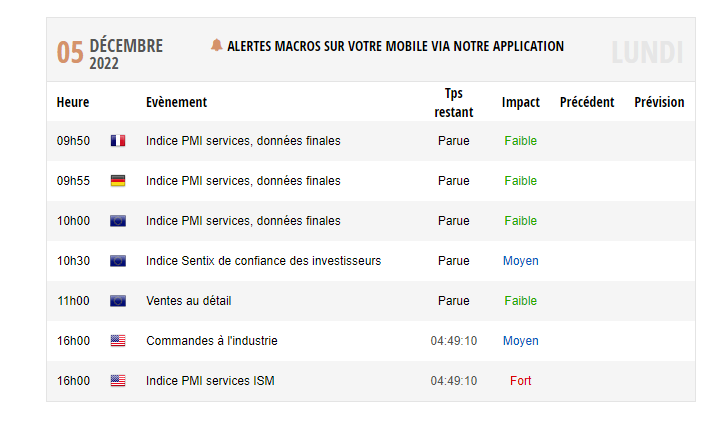The image size is (713, 421).
Task: Select the Ventes au détail event
Action: click(189, 301)
